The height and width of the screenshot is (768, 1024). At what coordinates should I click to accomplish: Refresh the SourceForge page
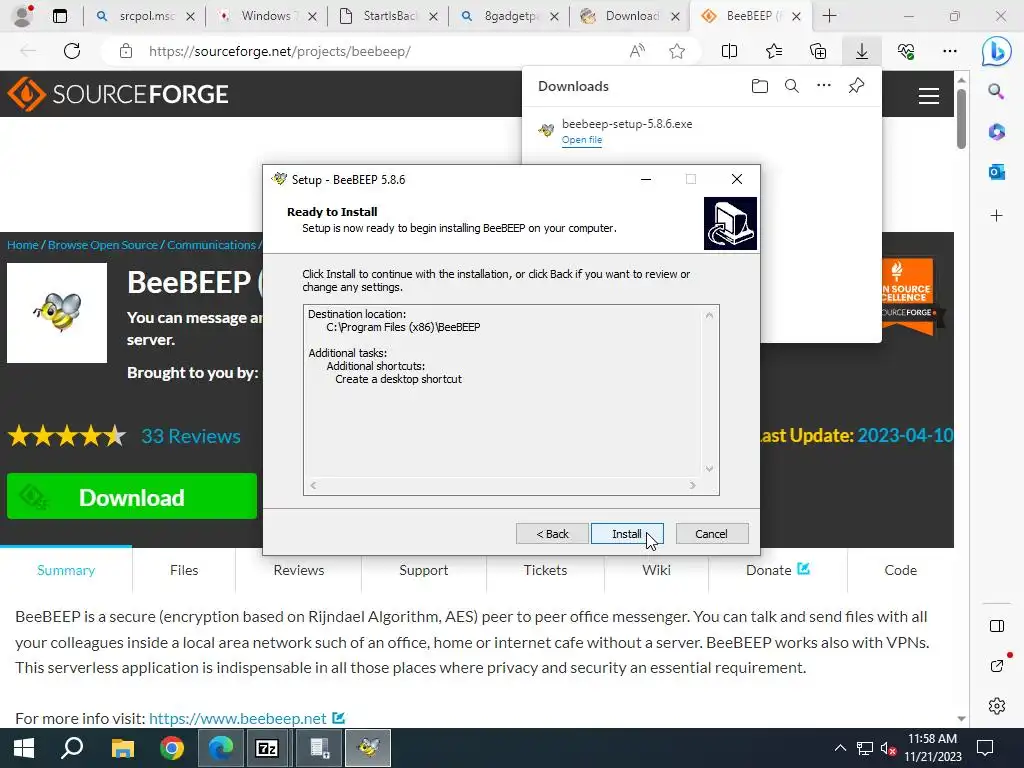72,51
